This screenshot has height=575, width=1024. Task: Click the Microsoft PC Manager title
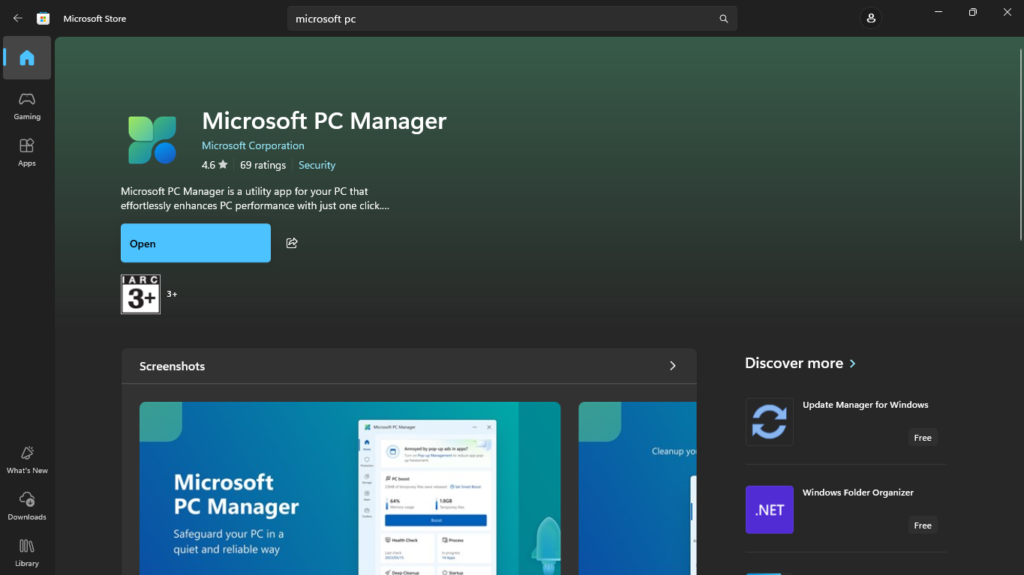pos(324,121)
